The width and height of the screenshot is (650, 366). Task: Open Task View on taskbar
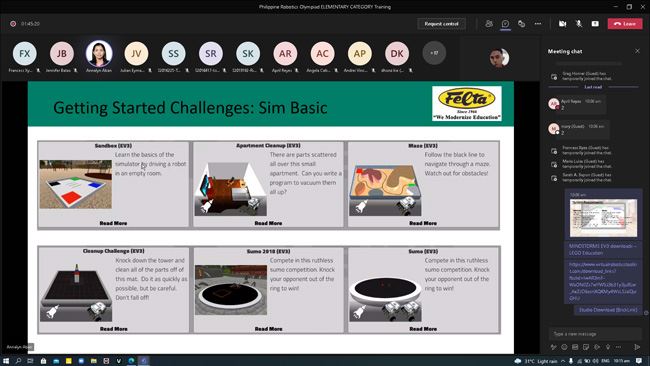tap(30, 361)
